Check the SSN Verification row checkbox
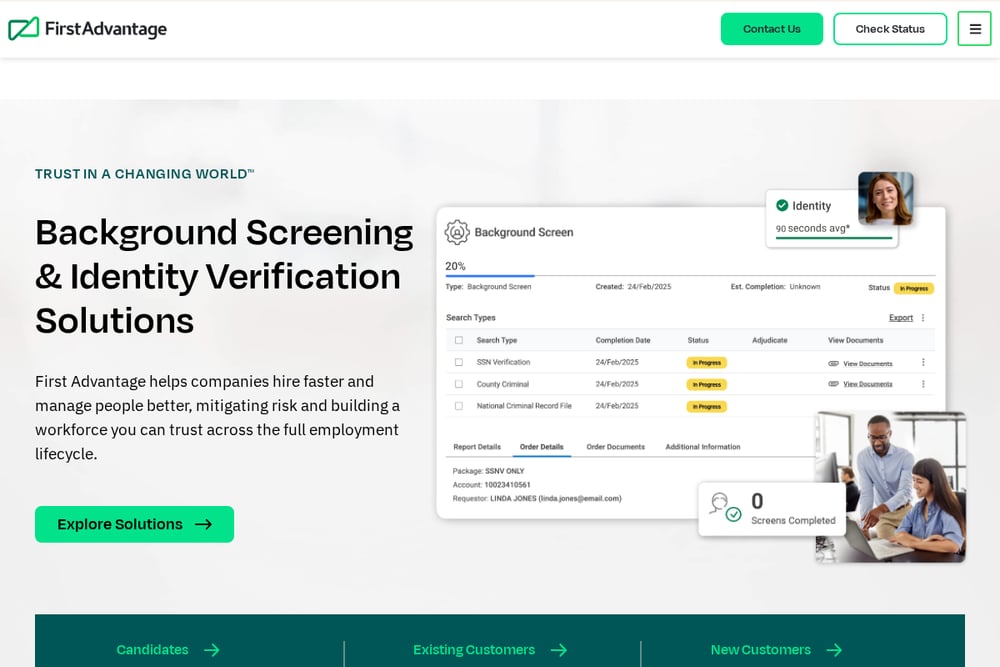The height and width of the screenshot is (667, 1000). click(459, 362)
